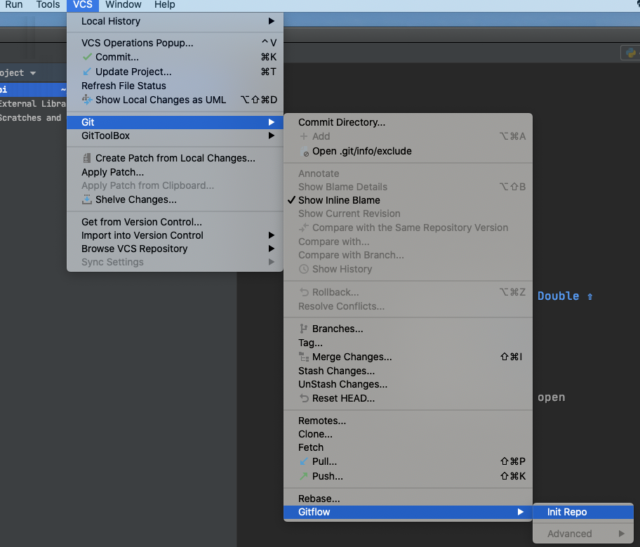Click the word open in editor
This screenshot has width=640, height=547.
[x=551, y=397]
